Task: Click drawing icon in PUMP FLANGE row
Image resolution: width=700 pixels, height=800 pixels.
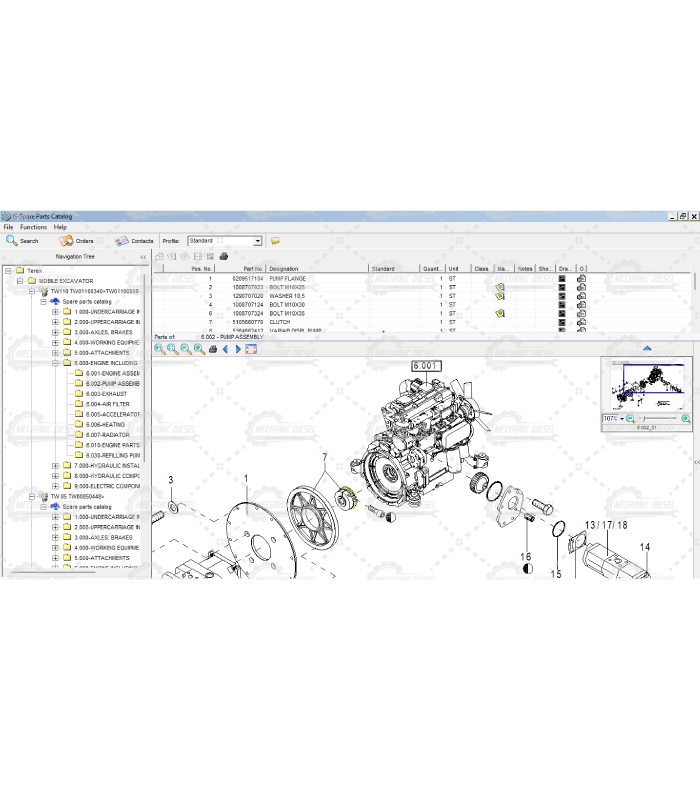Action: (x=562, y=279)
